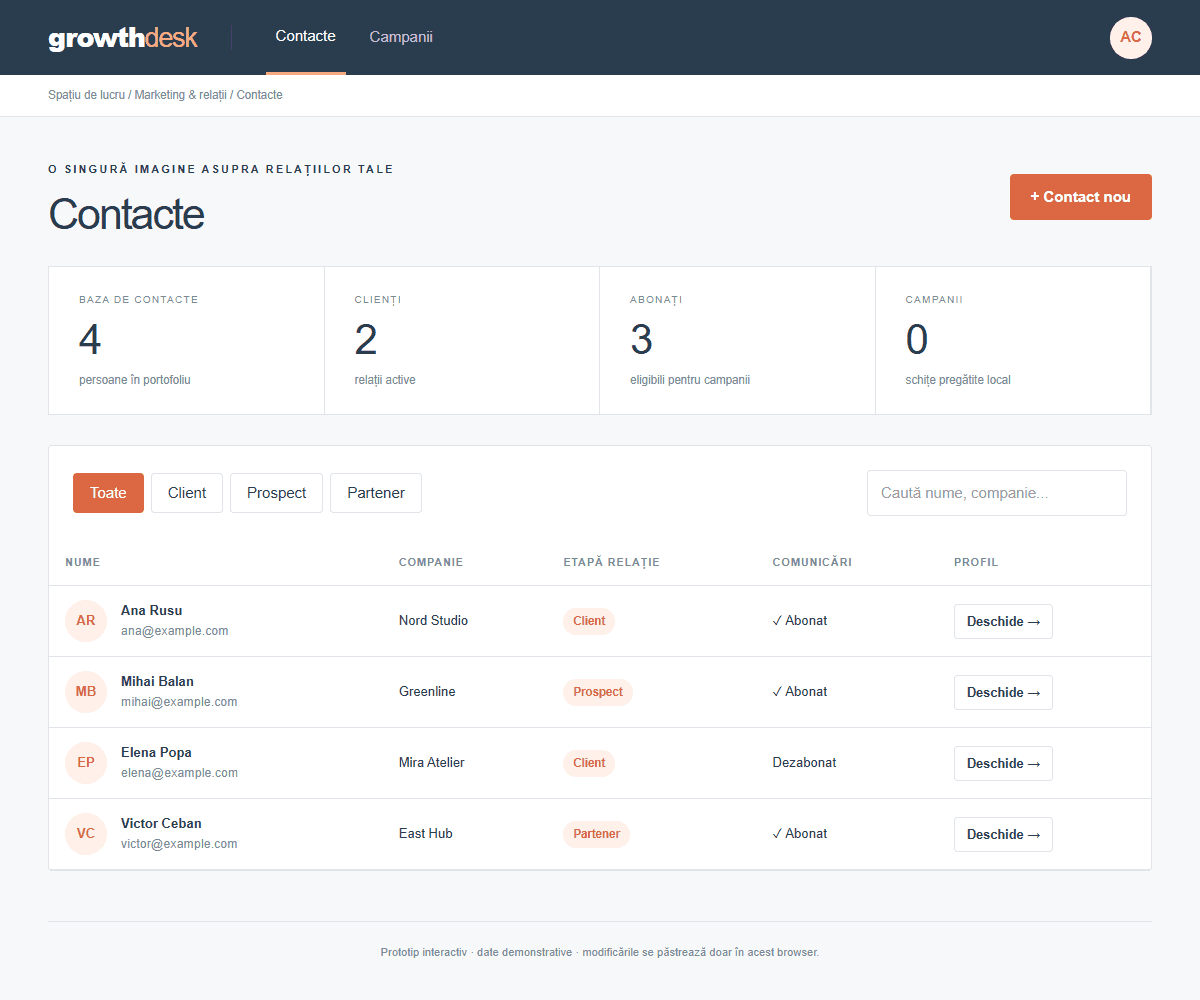Click the Baza de contacte stat card
This screenshot has width=1200, height=1000.
pyautogui.click(x=186, y=340)
